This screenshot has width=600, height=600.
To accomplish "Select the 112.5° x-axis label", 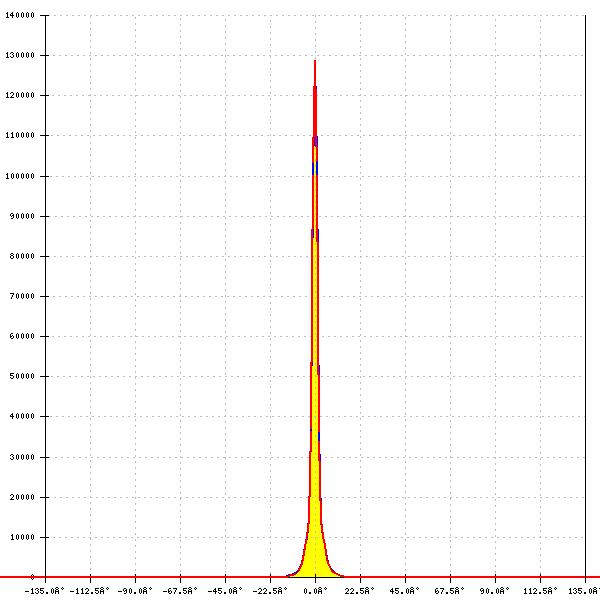I will [540, 591].
